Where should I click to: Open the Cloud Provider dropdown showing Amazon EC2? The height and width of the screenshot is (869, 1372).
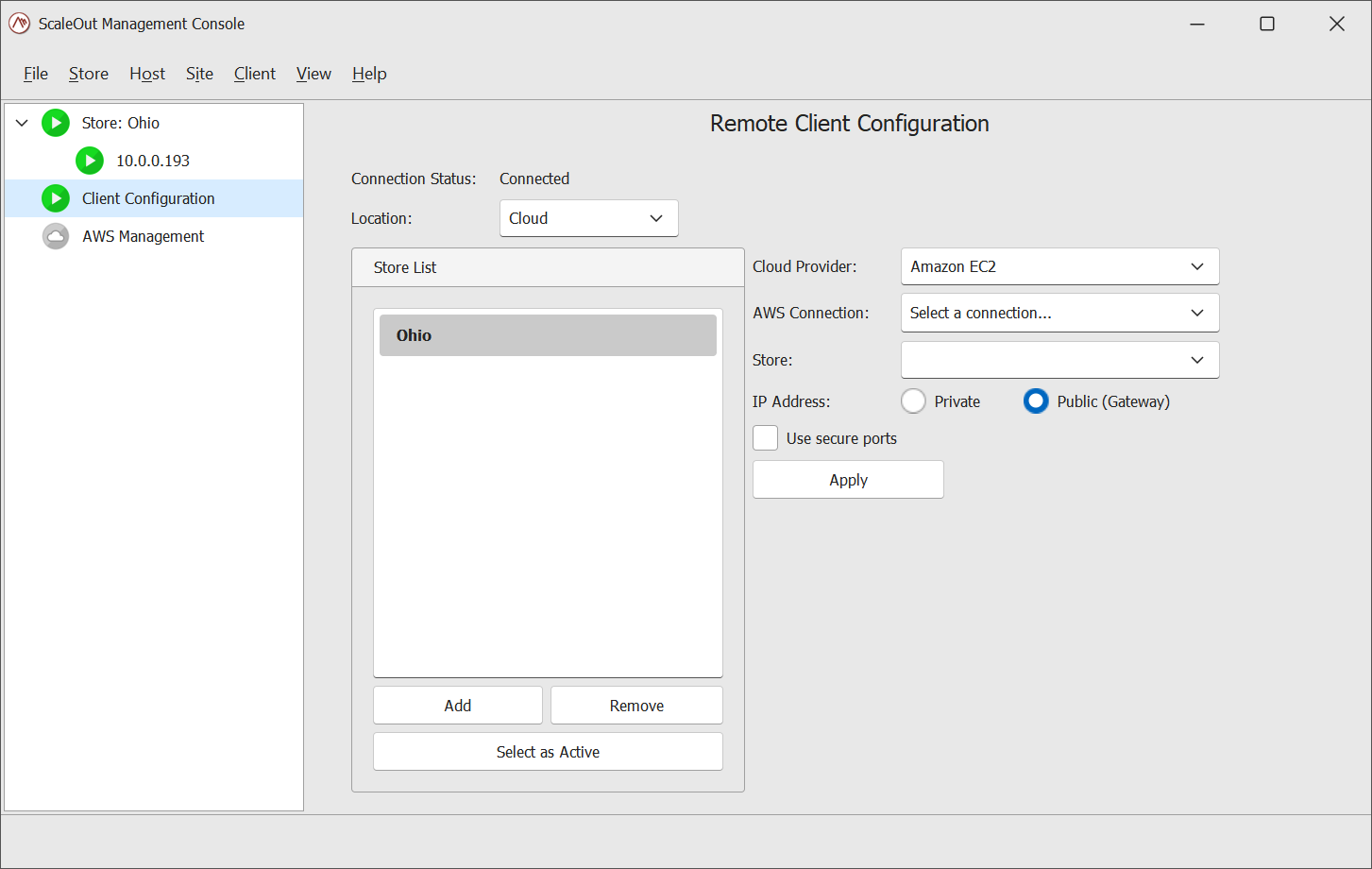tap(1059, 266)
